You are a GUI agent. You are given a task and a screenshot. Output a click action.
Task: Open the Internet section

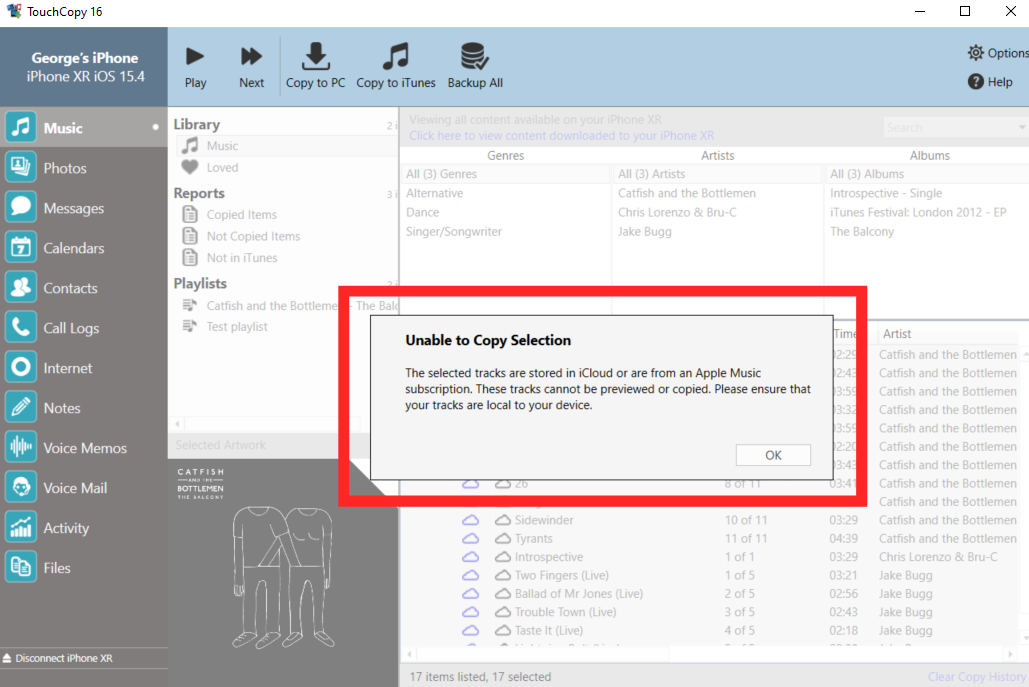[x=83, y=368]
